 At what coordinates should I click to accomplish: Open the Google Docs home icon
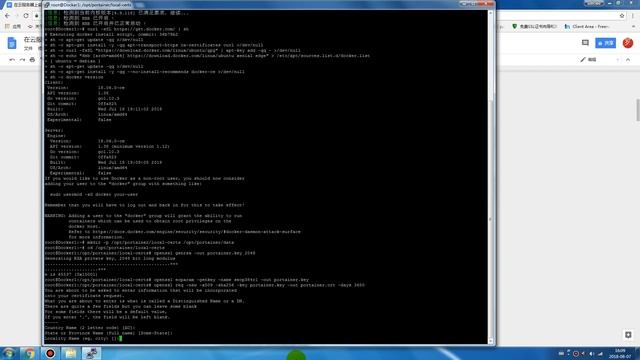point(12,43)
